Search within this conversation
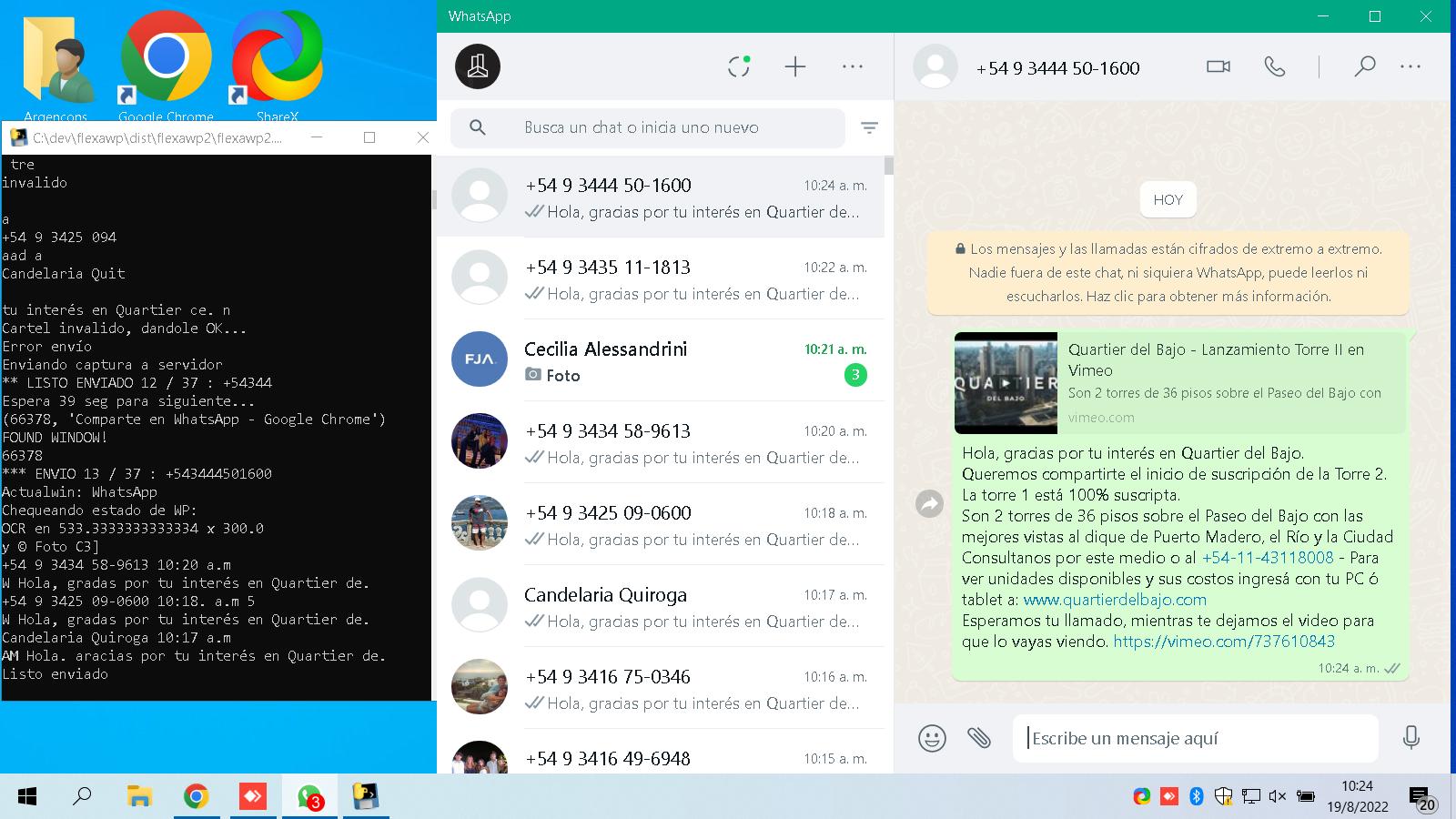This screenshot has height=819, width=1456. coord(1364,66)
